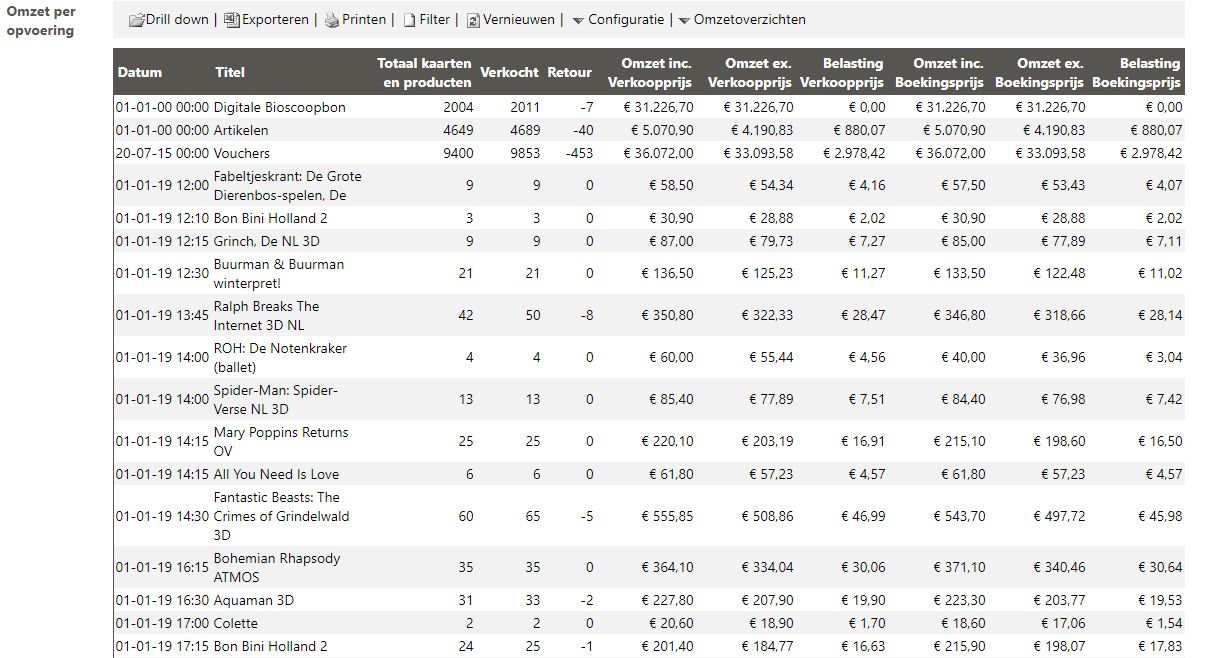Select Bon Bini Holland 2 at 17:15
Image resolution: width=1205 pixels, height=658 pixels.
(271, 646)
